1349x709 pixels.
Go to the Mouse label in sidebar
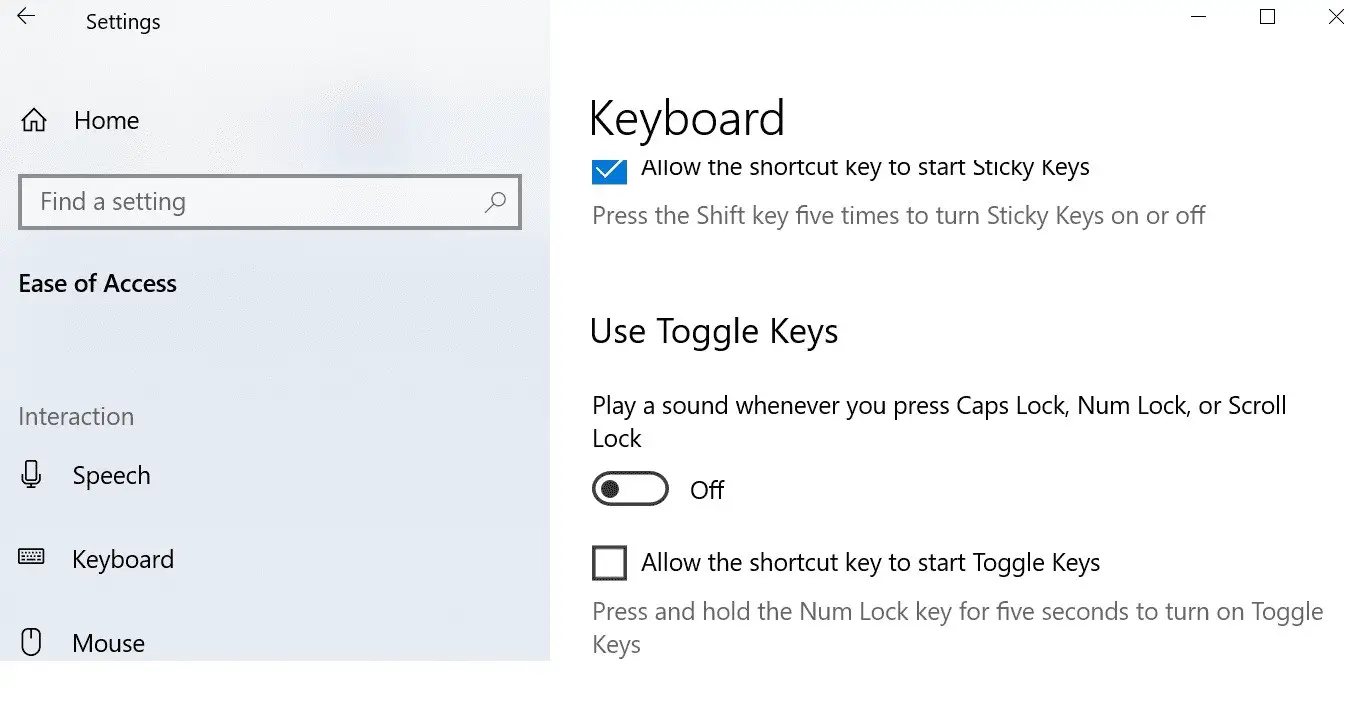[108, 643]
